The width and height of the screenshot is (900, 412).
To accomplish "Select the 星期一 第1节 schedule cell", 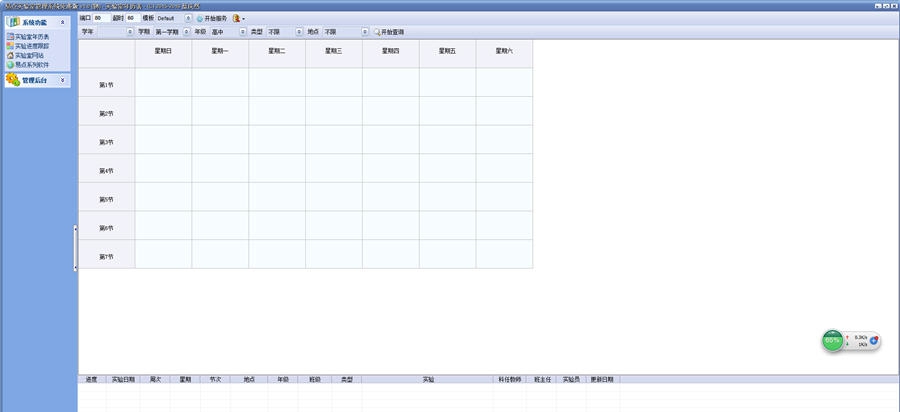I will coord(220,85).
